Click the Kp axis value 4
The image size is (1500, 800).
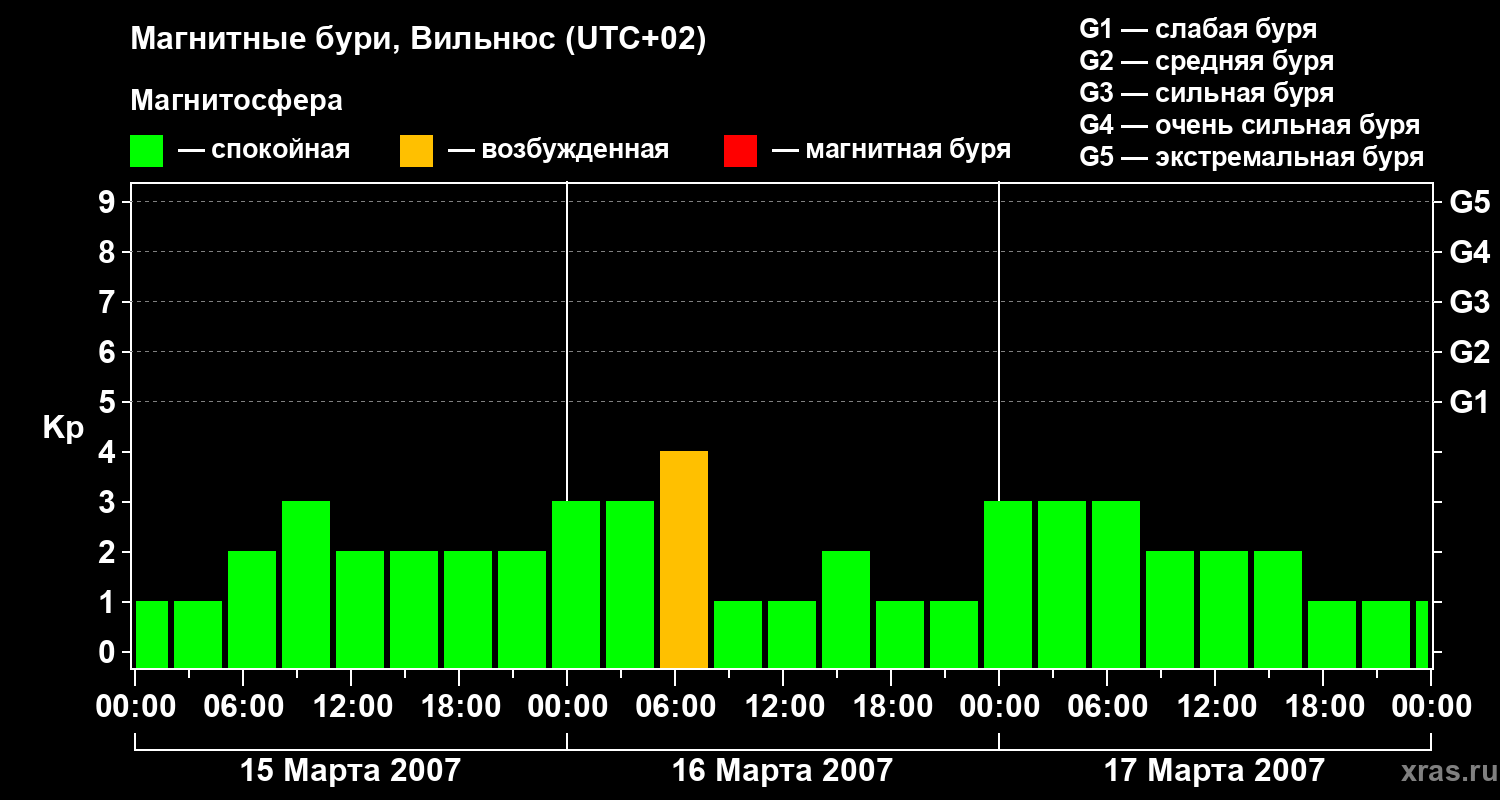point(109,452)
